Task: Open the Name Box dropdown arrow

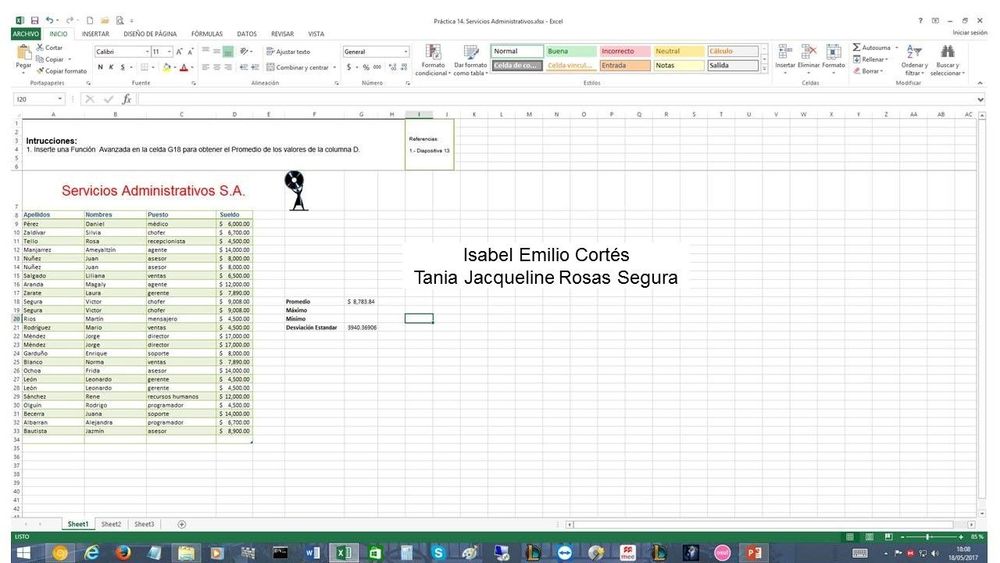Action: [x=60, y=99]
